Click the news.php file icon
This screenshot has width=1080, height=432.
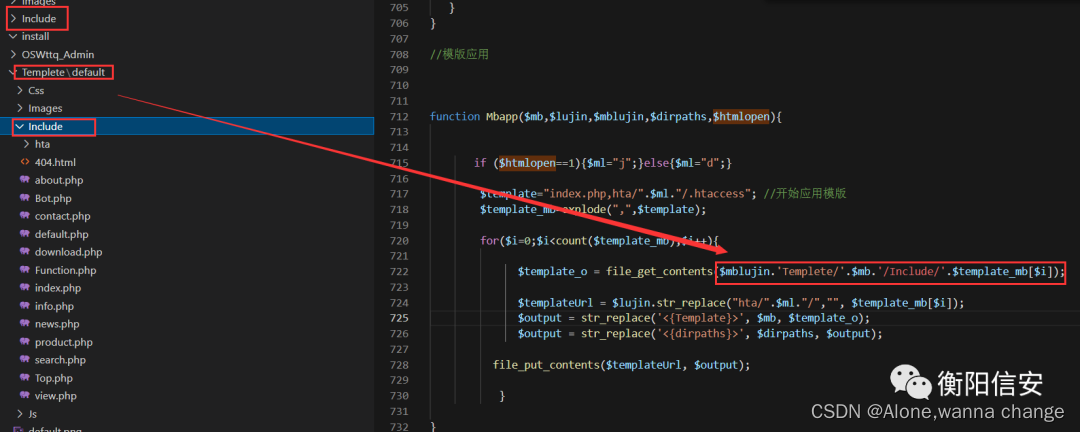25,324
